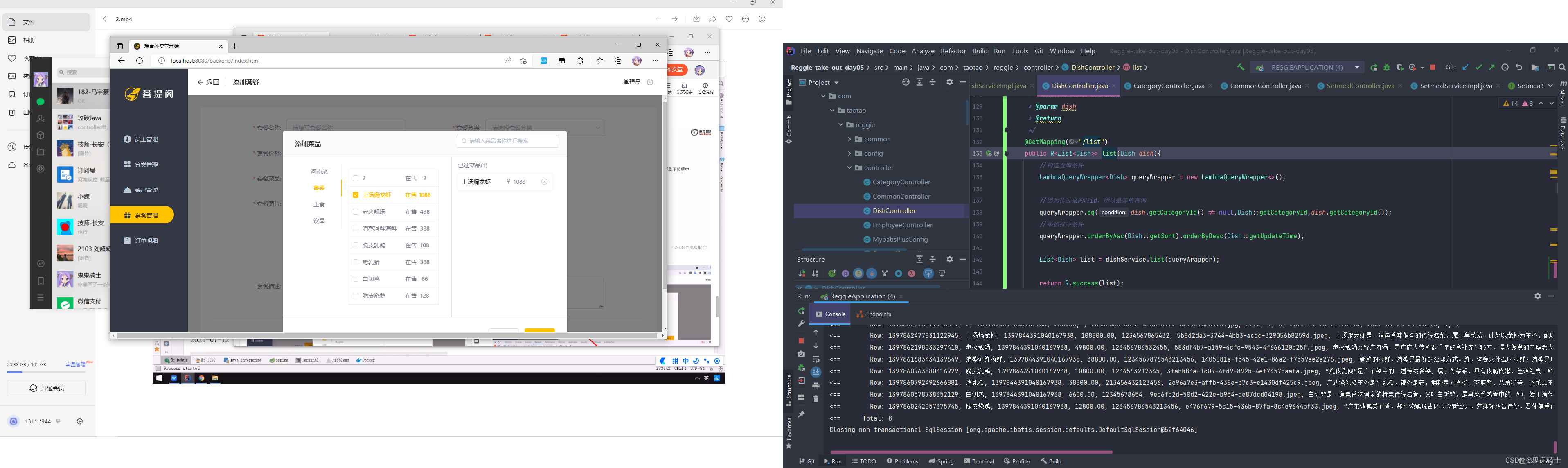Collapse the reggie folder node
The height and width of the screenshot is (468, 1568).
pyautogui.click(x=841, y=125)
